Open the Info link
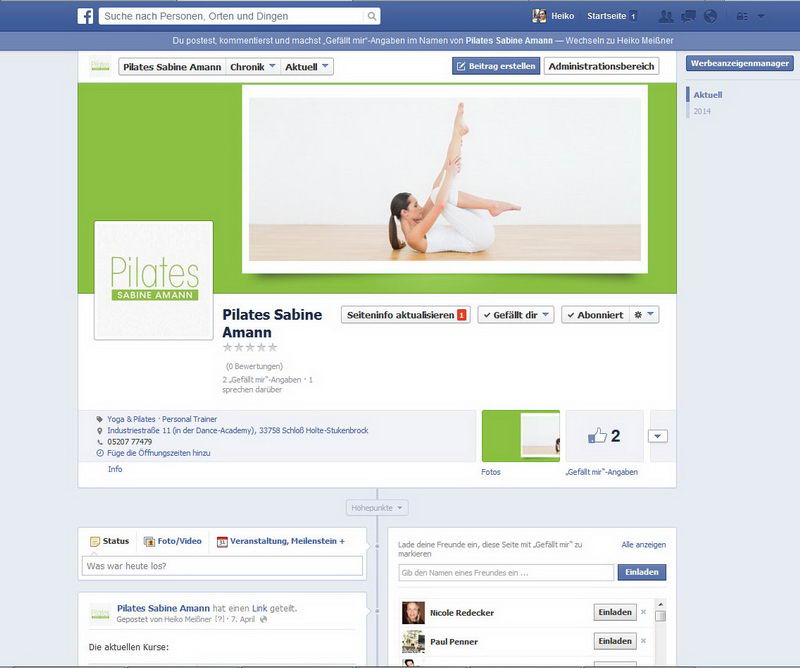 (115, 469)
